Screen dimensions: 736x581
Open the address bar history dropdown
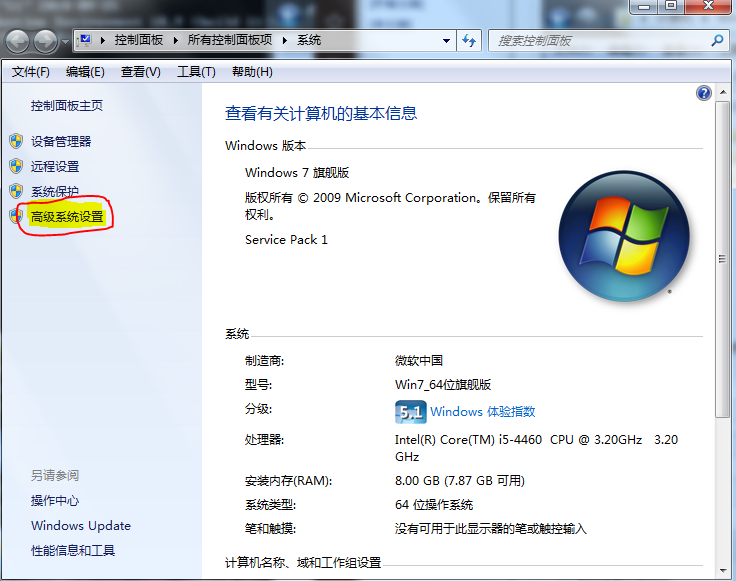click(446, 41)
